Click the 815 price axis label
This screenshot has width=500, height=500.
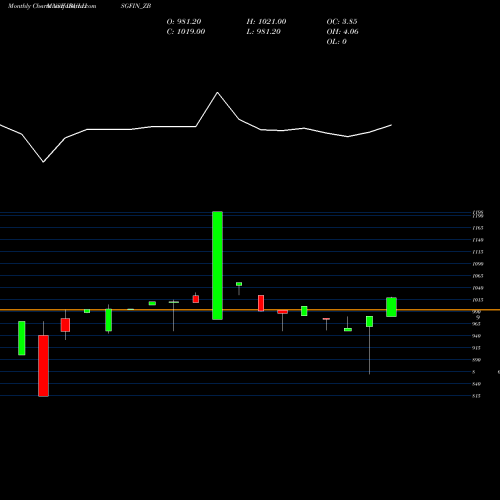pyautogui.click(x=477, y=396)
